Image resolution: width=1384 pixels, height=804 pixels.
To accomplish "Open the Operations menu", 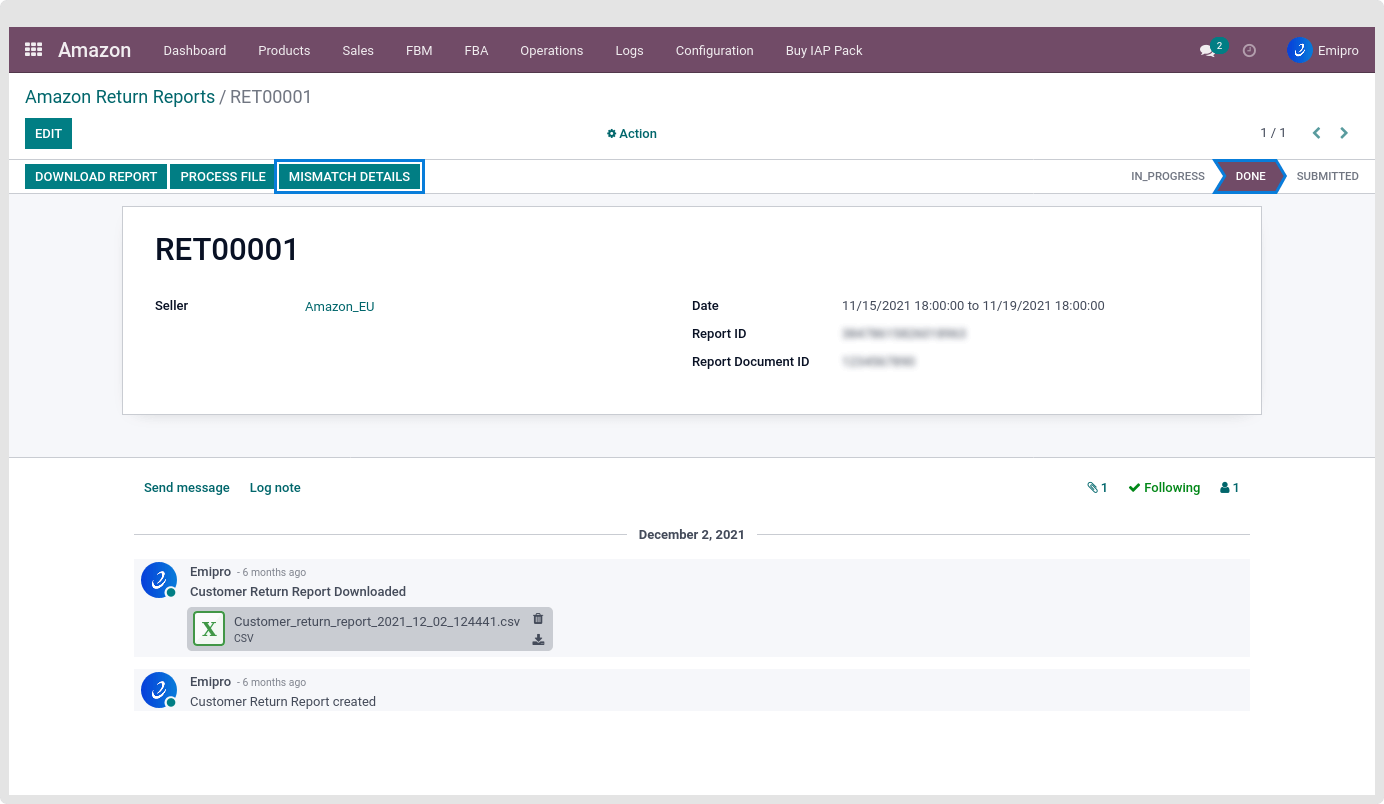I will (x=551, y=51).
